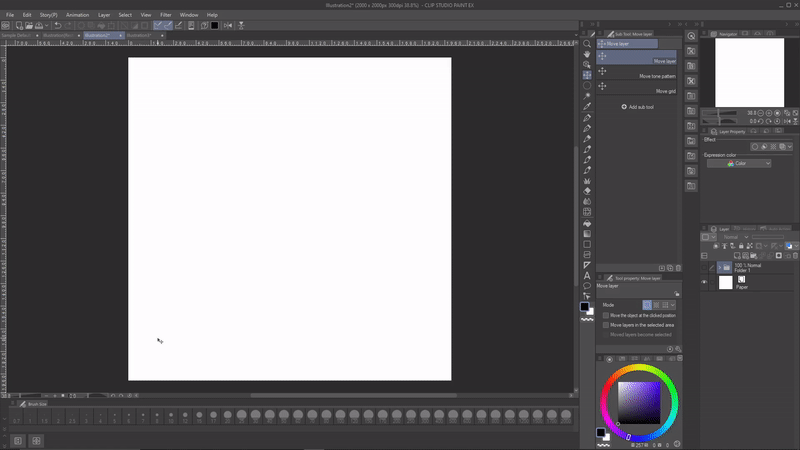The height and width of the screenshot is (450, 800).
Task: Click the Delete layer trash icon
Action: (x=795, y=256)
